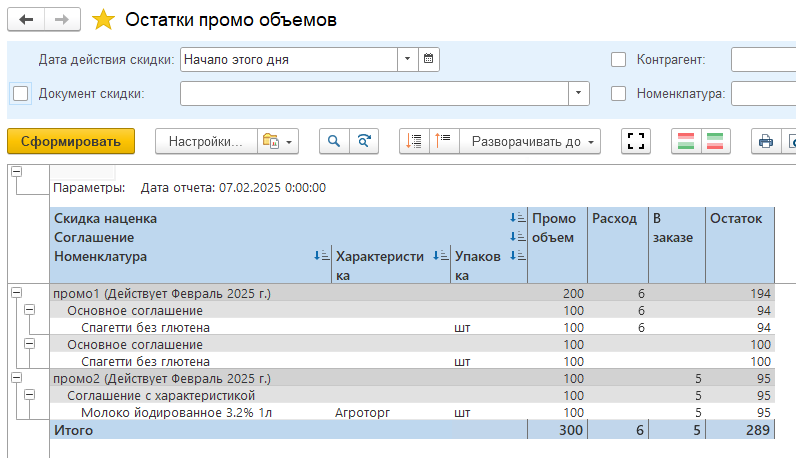
Task: Click the red-green color highlight icon
Action: [685, 142]
